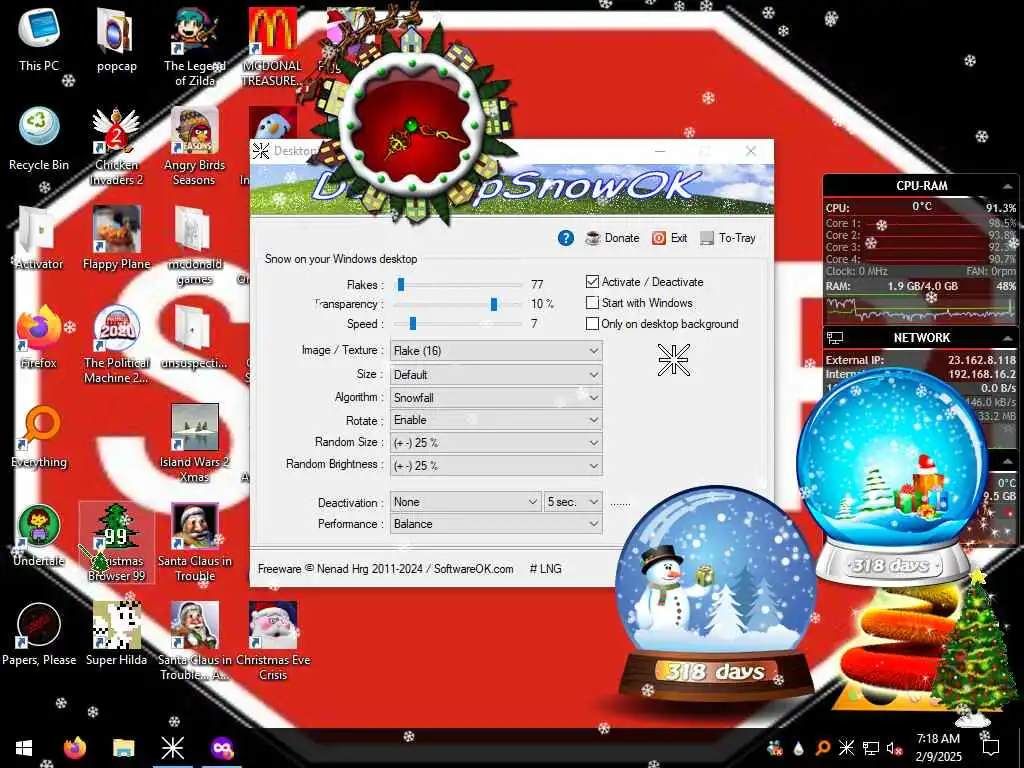Select the Chicken Invaders 2 shortcut
Image resolution: width=1024 pixels, height=768 pixels.
[116, 146]
